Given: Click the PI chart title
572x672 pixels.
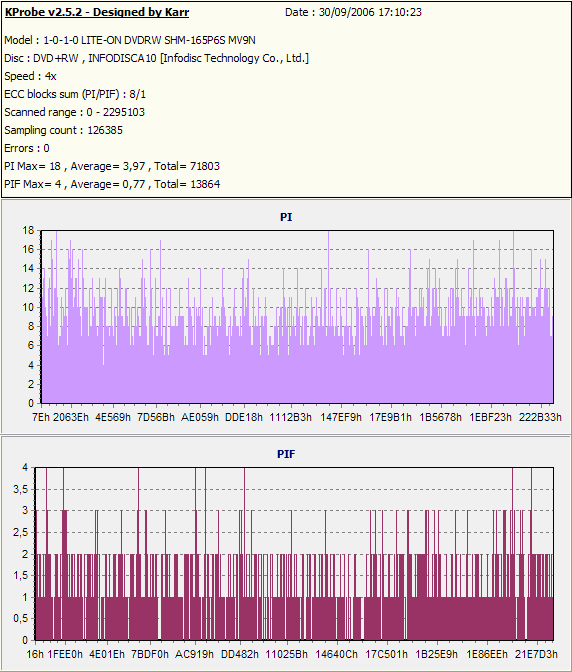Looking at the screenshot, I should [x=286, y=217].
